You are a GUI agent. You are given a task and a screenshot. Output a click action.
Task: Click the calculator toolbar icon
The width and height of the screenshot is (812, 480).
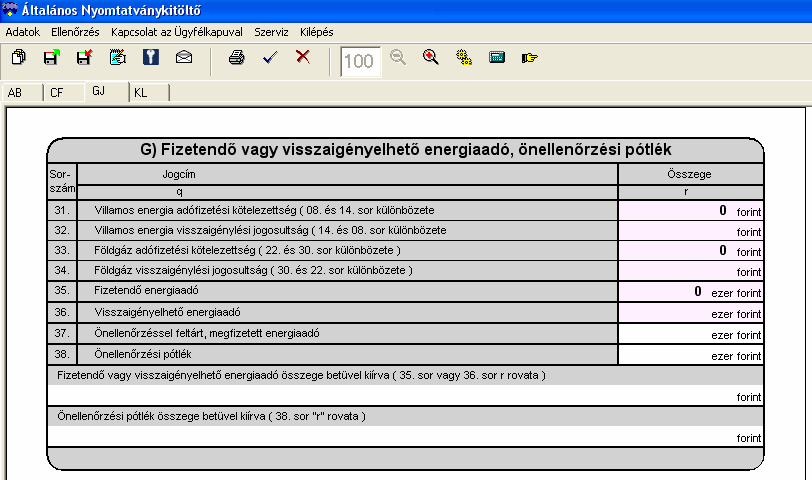(497, 57)
